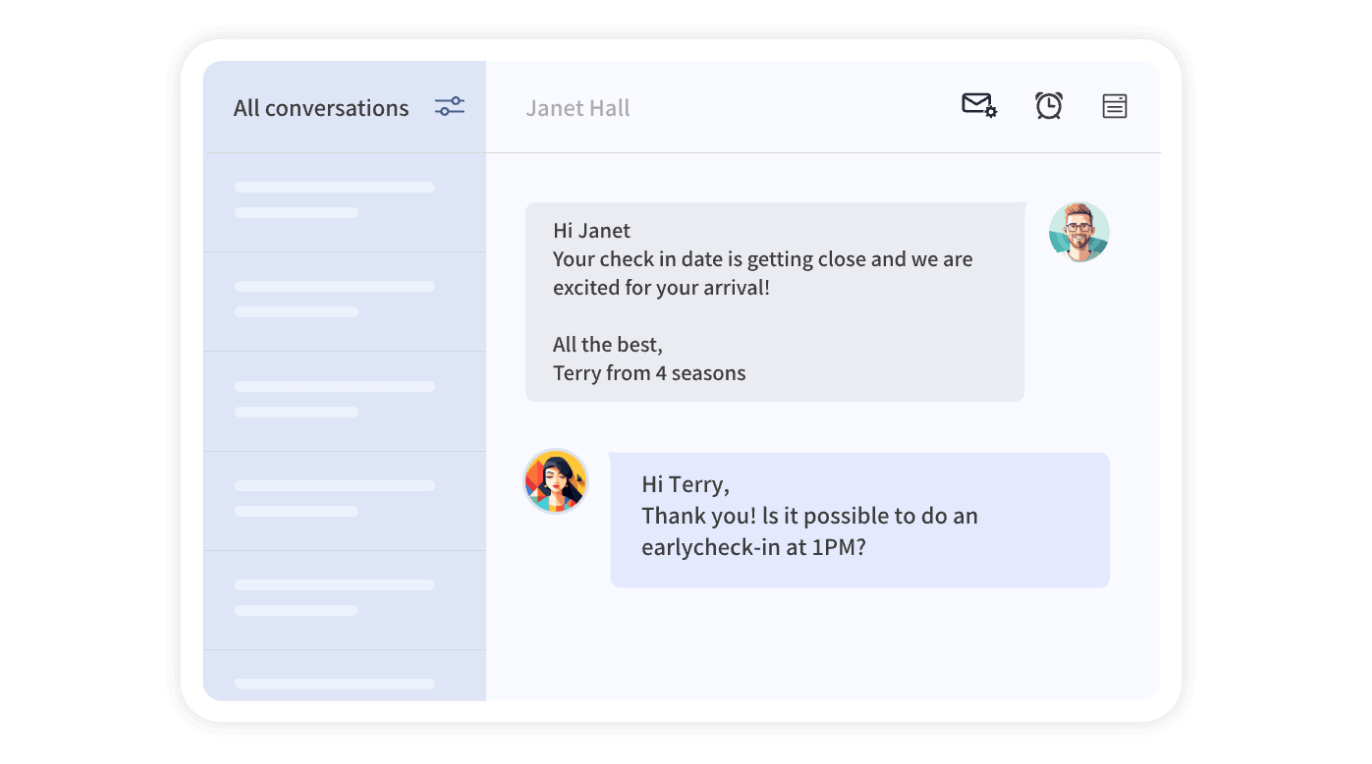This screenshot has height=764, width=1372.
Task: Click the gray 'Hi Janet' message bubble
Action: (x=775, y=302)
